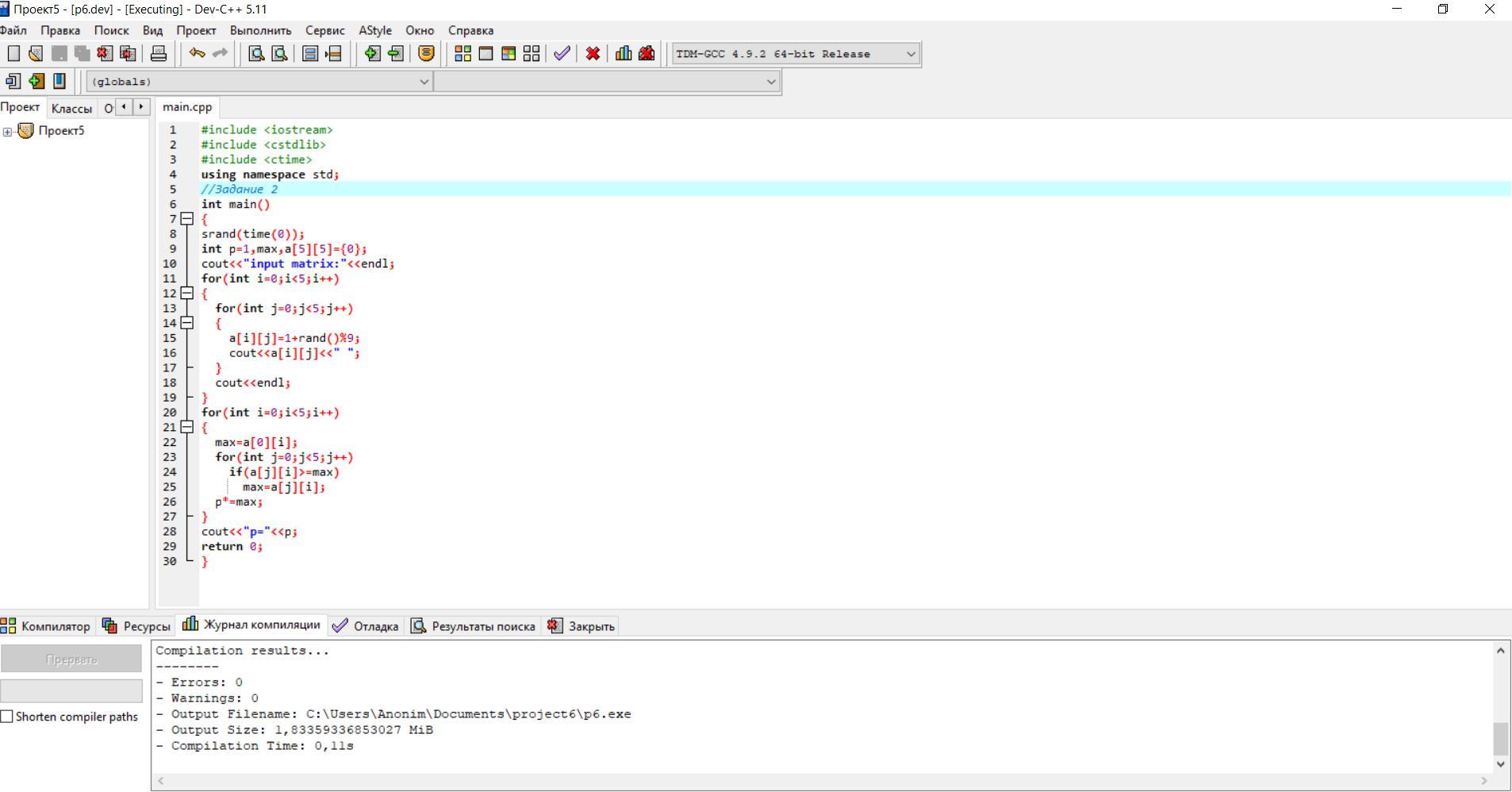Toggle Shorten compiler paths checkbox
Viewport: 1512px width, 792px height.
[7, 717]
